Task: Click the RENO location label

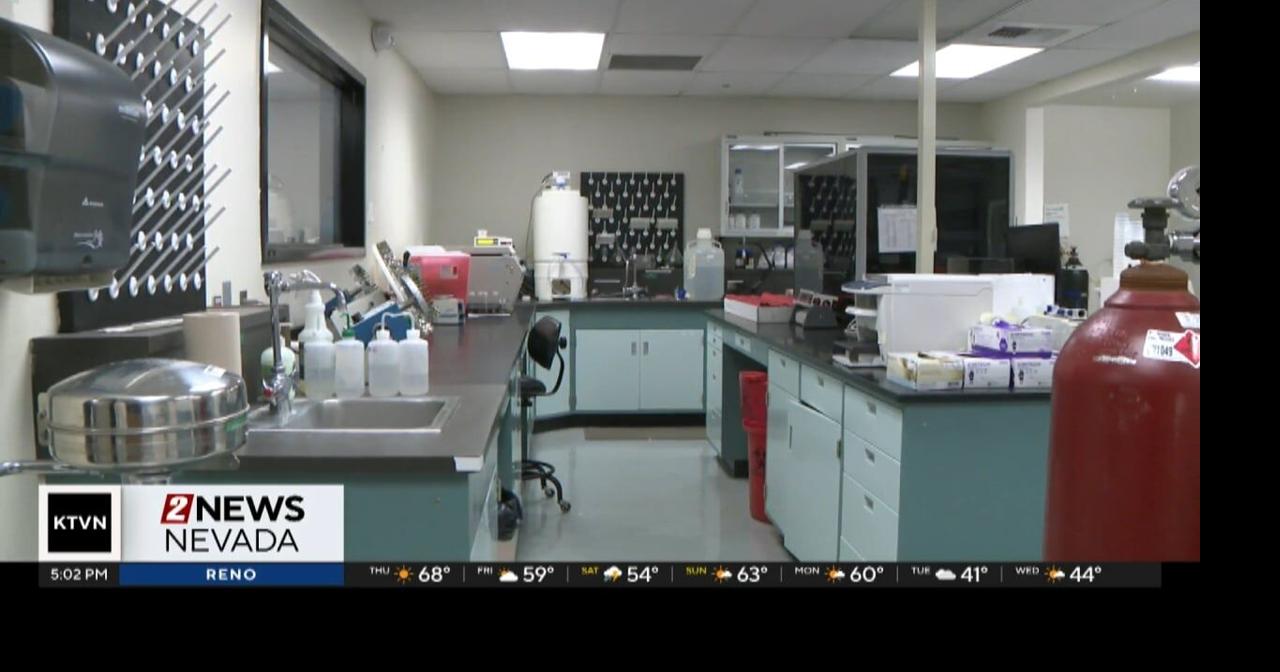Action: (231, 575)
